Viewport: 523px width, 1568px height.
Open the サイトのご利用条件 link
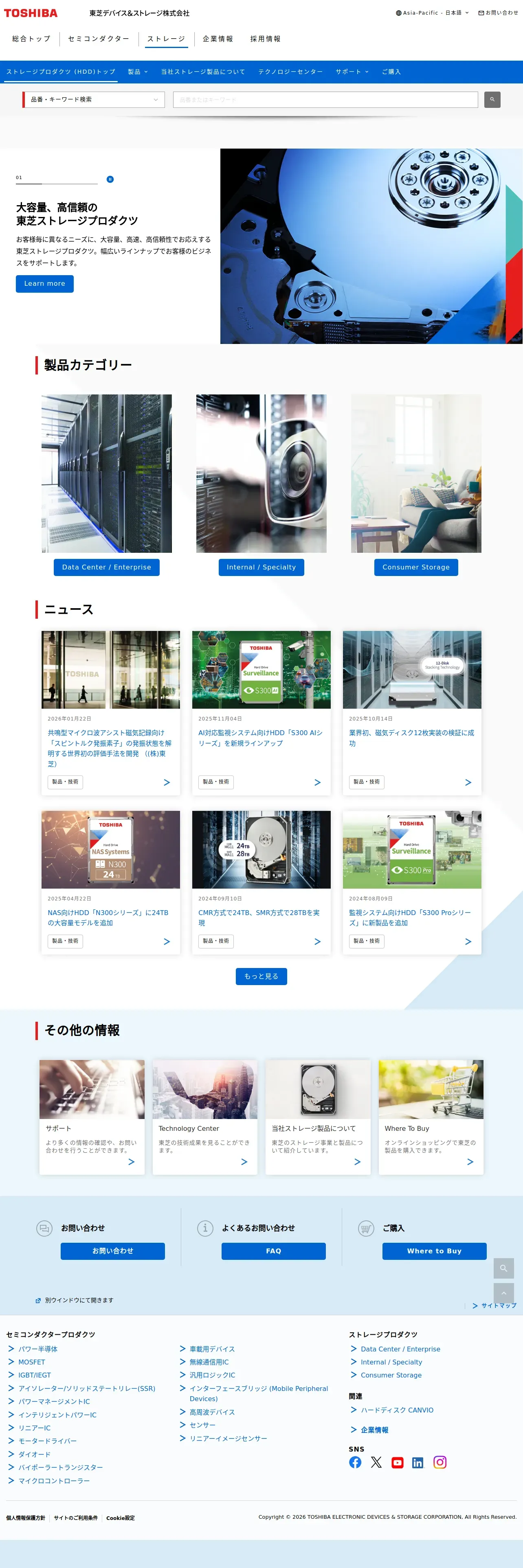(75, 1518)
